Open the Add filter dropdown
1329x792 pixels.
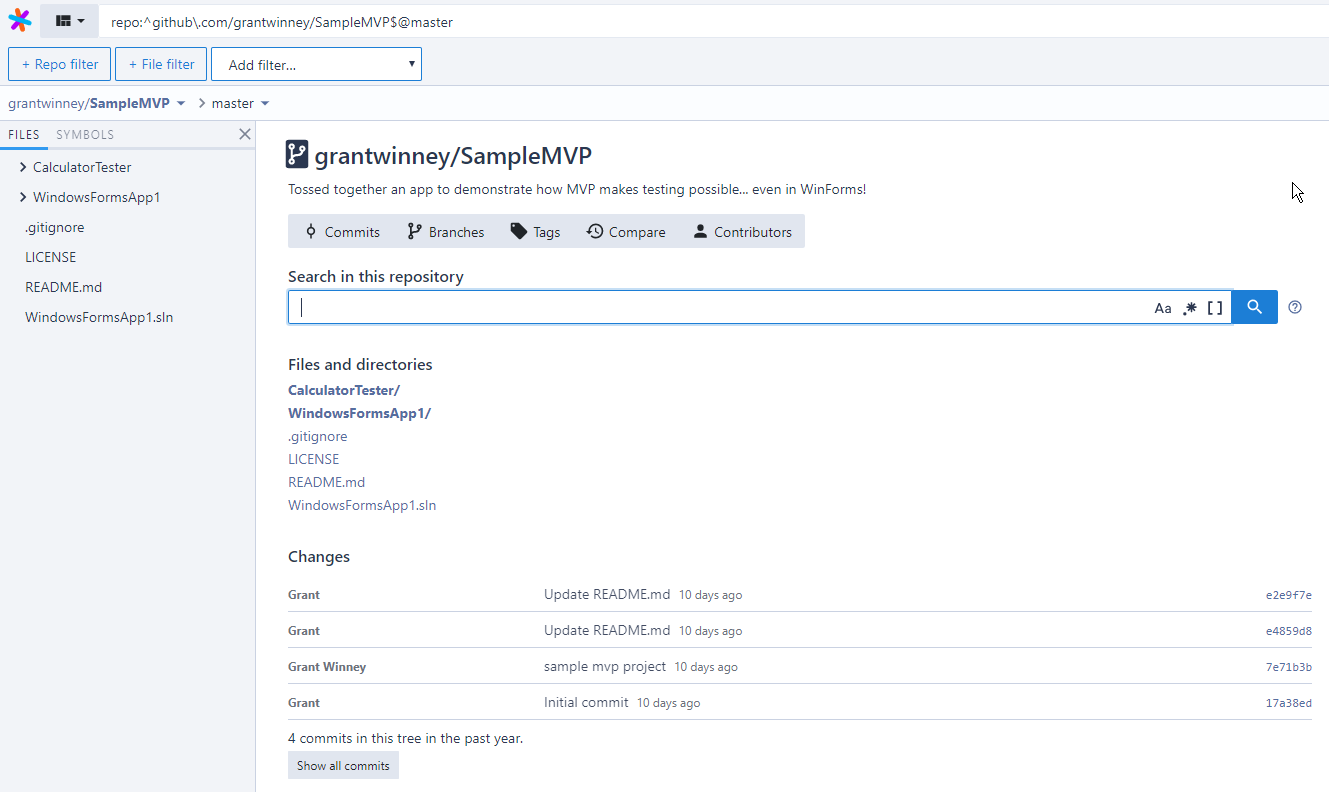pos(316,65)
